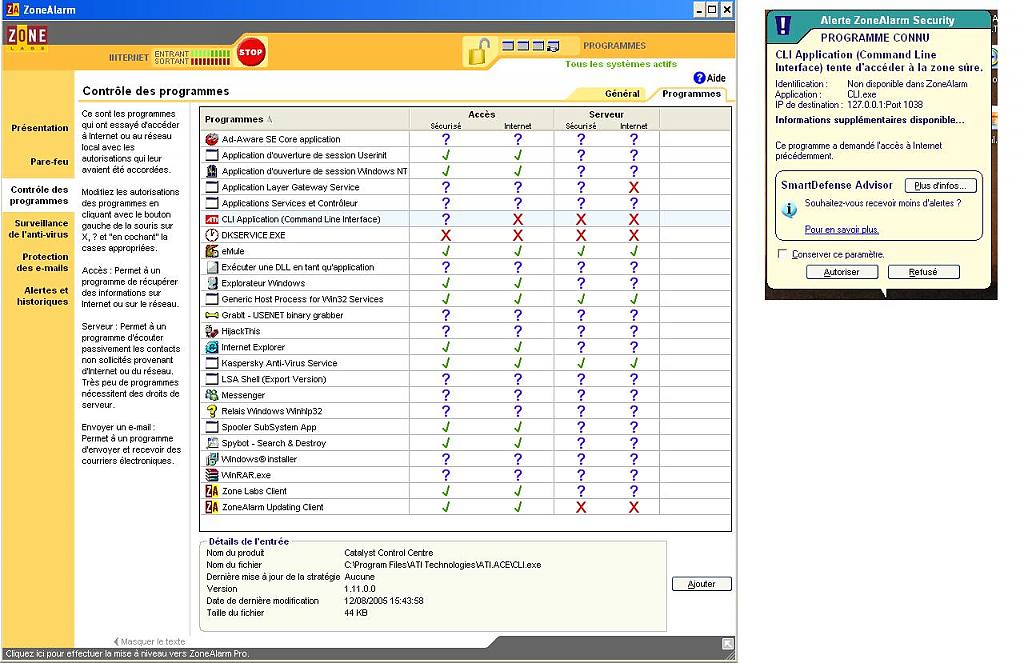Click the eMule program icon
Screen dimensions: 1024x663
pyautogui.click(x=212, y=251)
